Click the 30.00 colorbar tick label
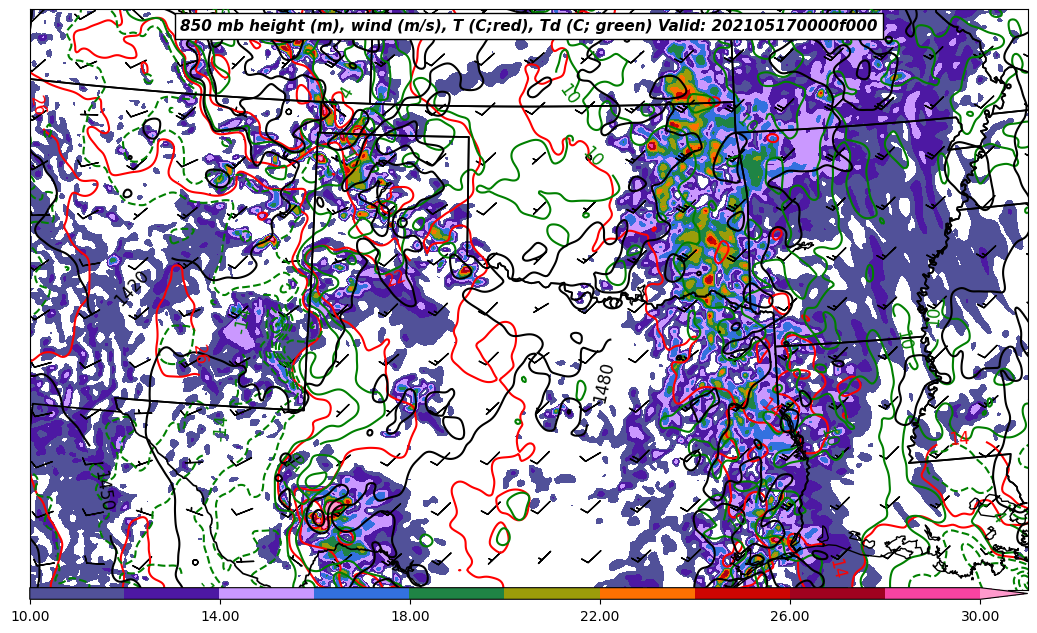The width and height of the screenshot is (1037, 633). [x=980, y=617]
